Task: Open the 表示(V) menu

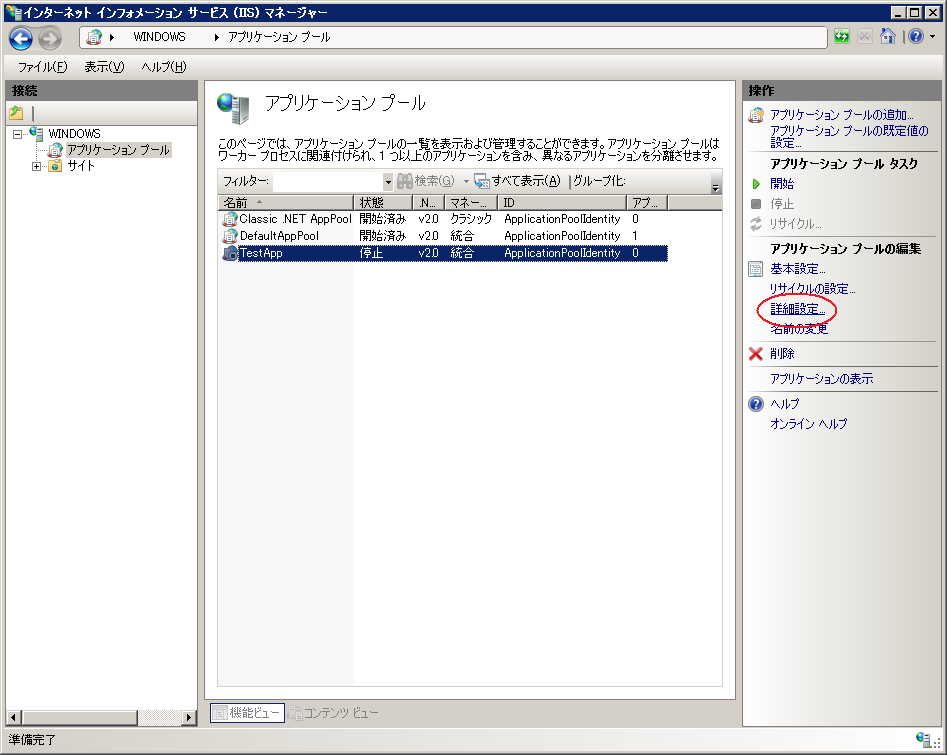Action: point(104,66)
